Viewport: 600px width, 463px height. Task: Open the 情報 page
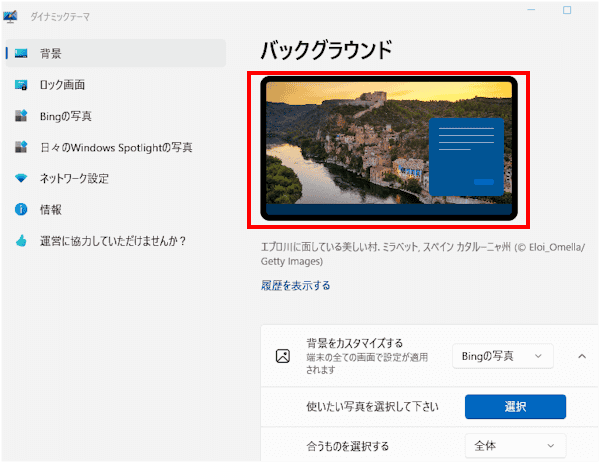(116, 210)
